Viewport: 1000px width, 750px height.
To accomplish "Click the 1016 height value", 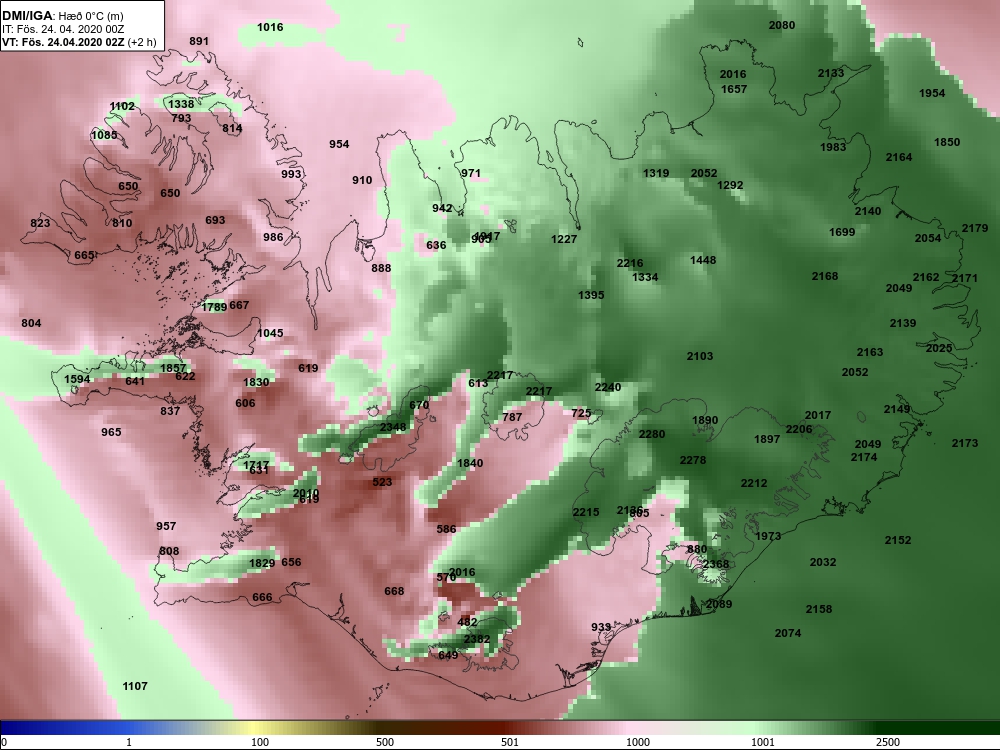I will click(270, 27).
